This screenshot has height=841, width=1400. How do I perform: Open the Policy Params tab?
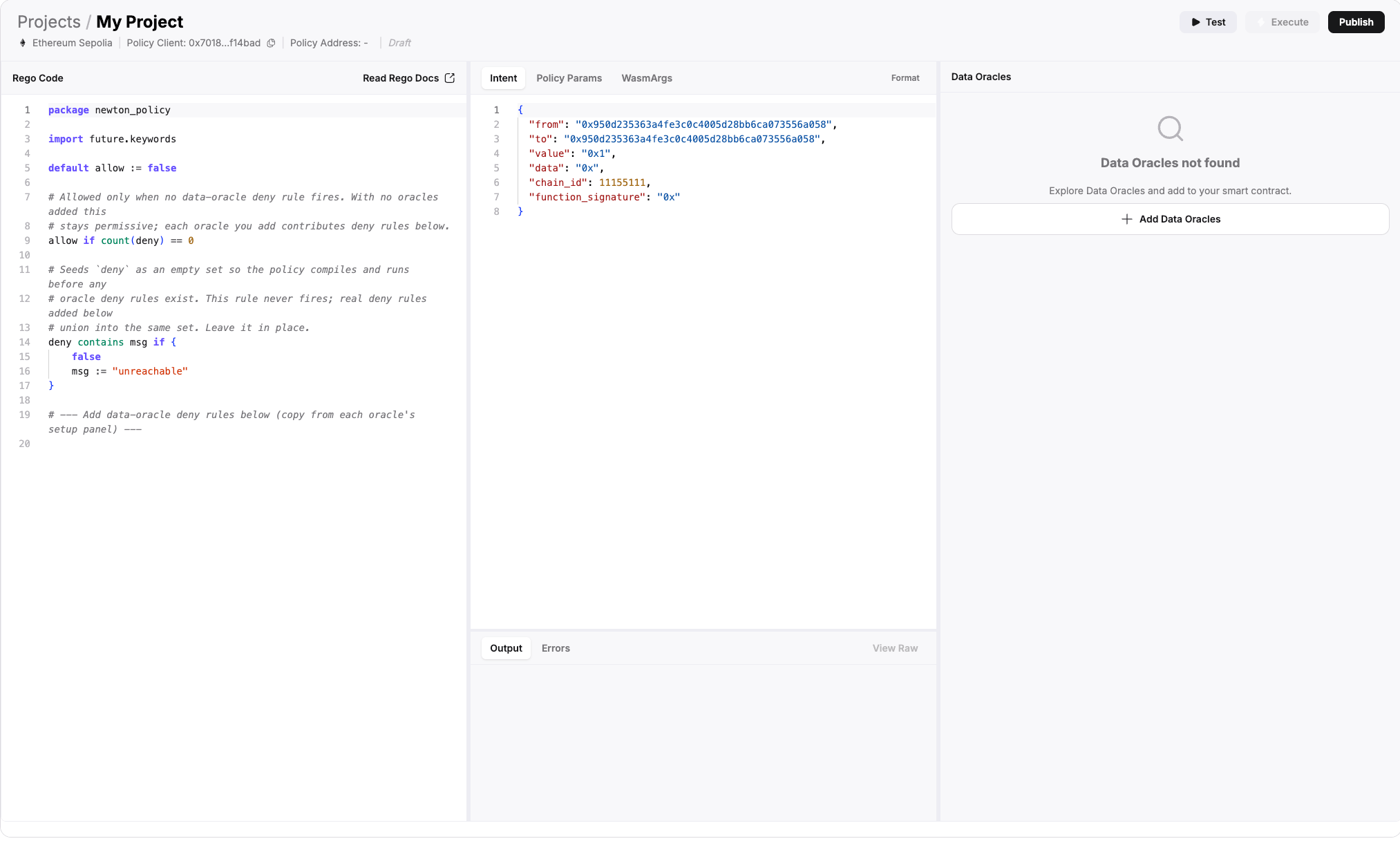pos(569,78)
